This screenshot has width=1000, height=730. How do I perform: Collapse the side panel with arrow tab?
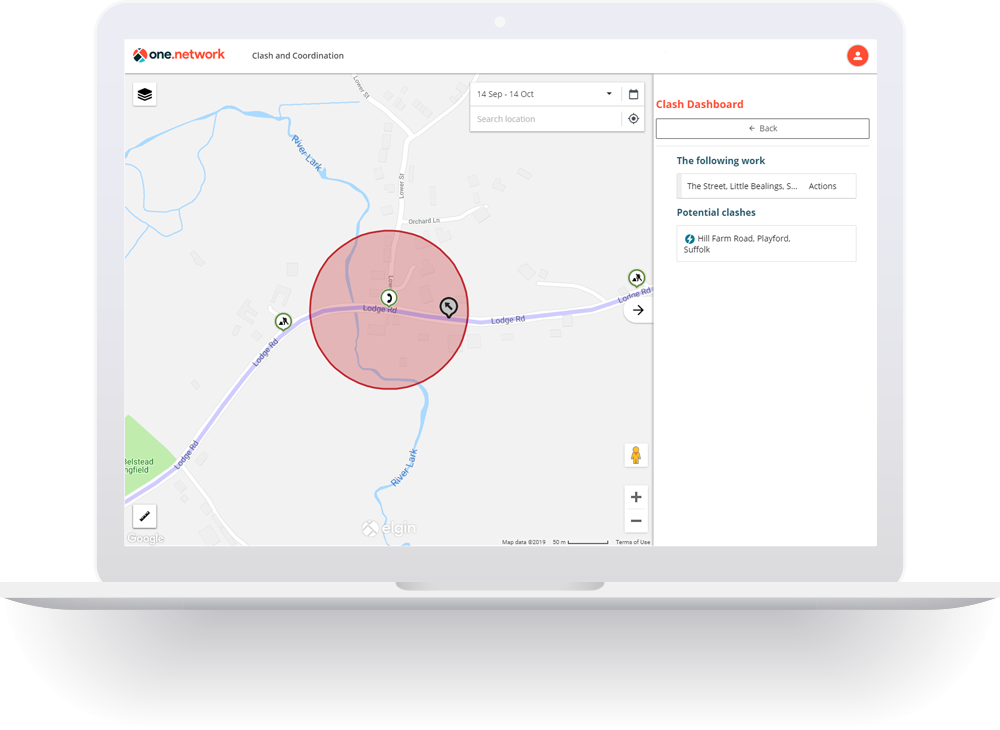[637, 311]
